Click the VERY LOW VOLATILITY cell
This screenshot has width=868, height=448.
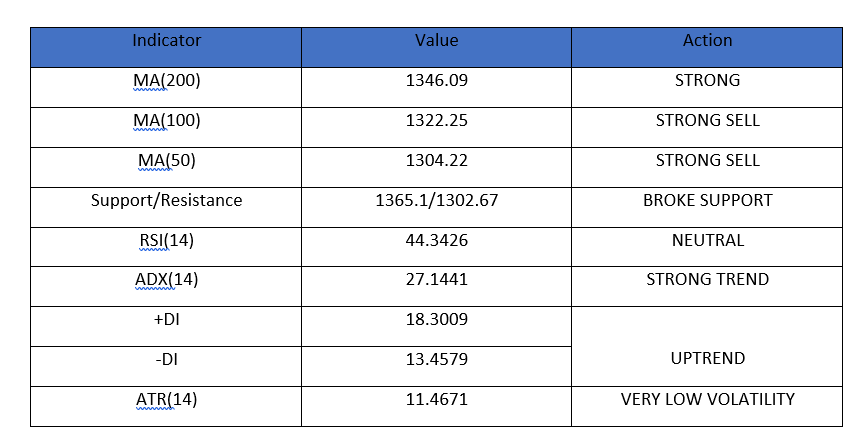pos(707,406)
